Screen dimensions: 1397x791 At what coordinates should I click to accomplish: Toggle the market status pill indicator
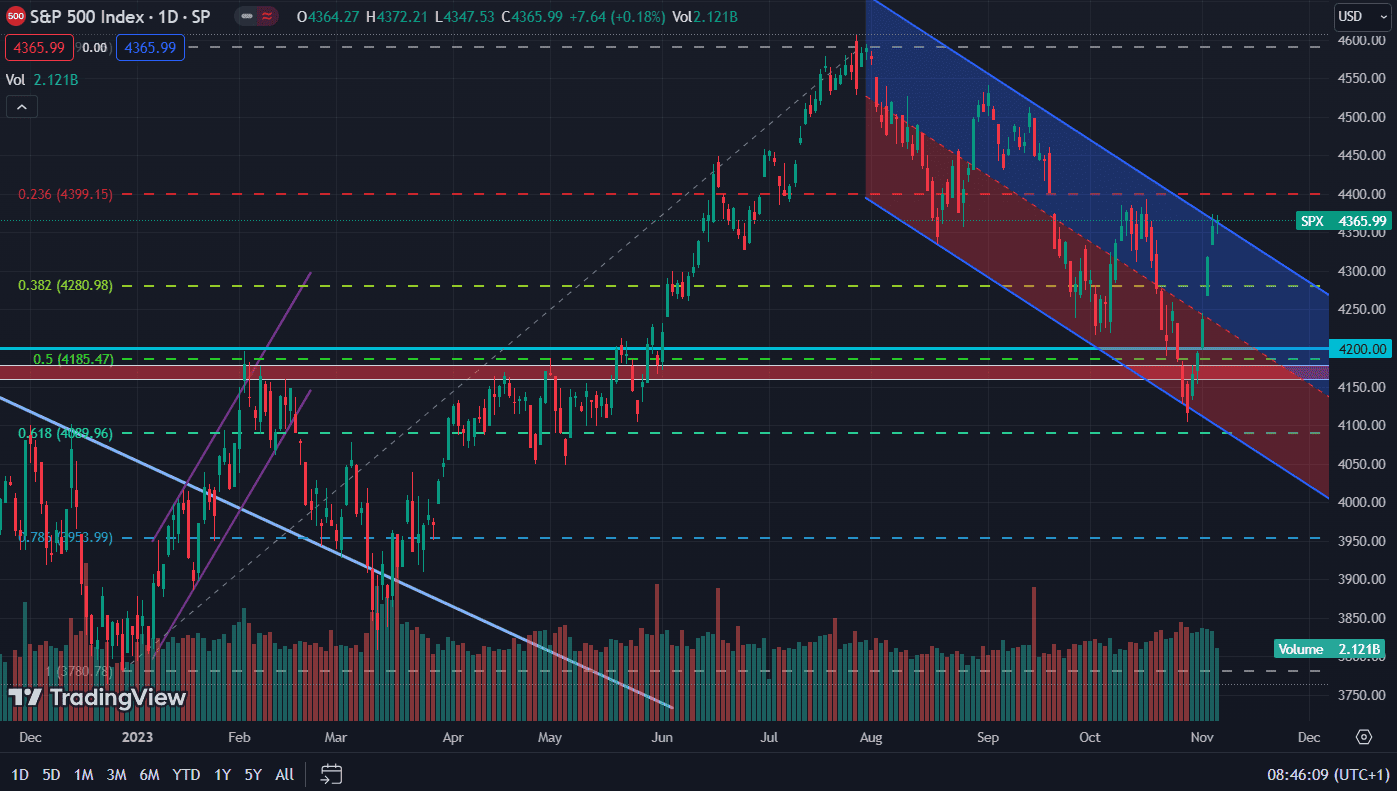tap(256, 16)
